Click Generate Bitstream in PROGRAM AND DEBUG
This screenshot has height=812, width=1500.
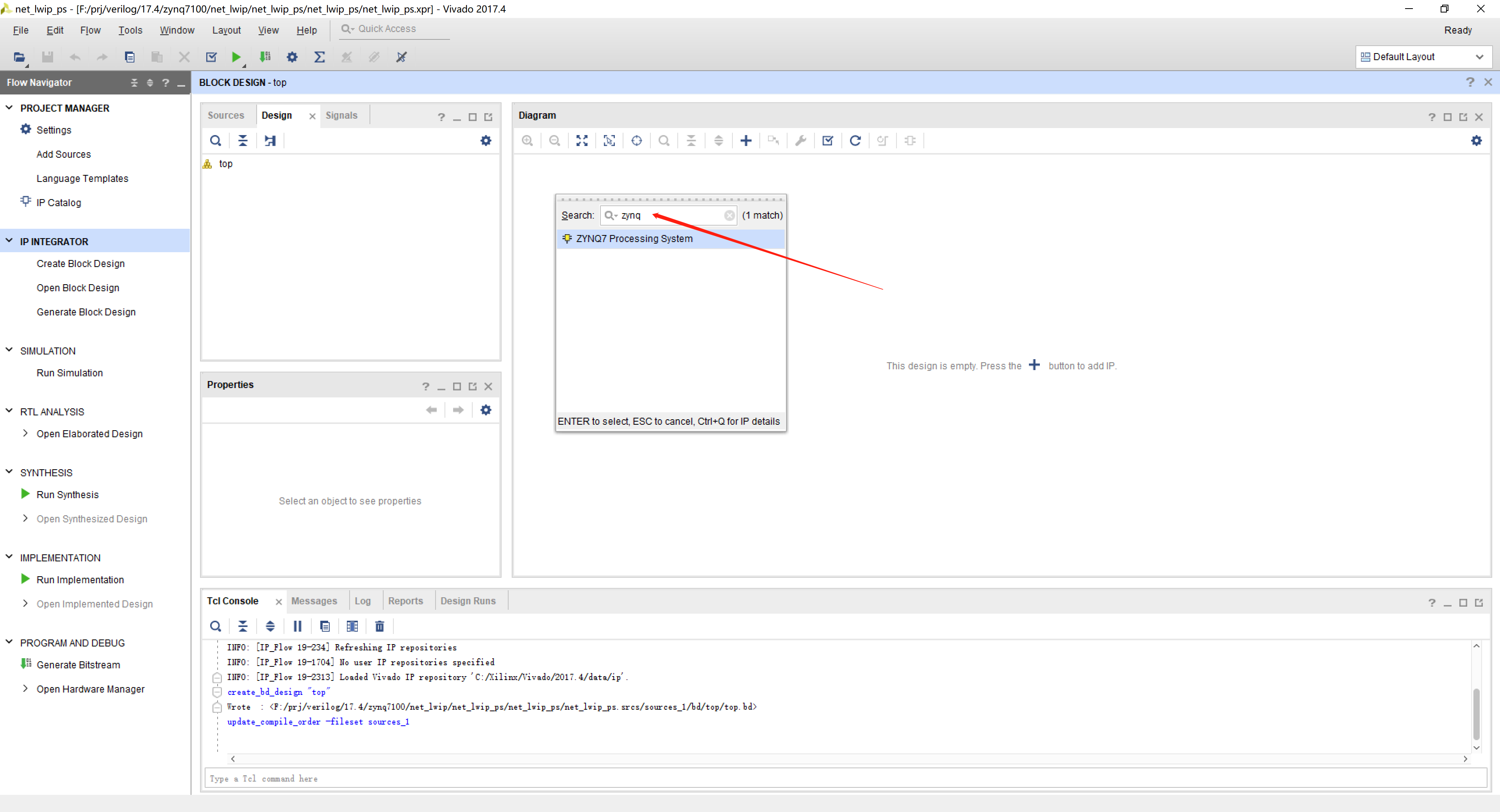pos(79,664)
